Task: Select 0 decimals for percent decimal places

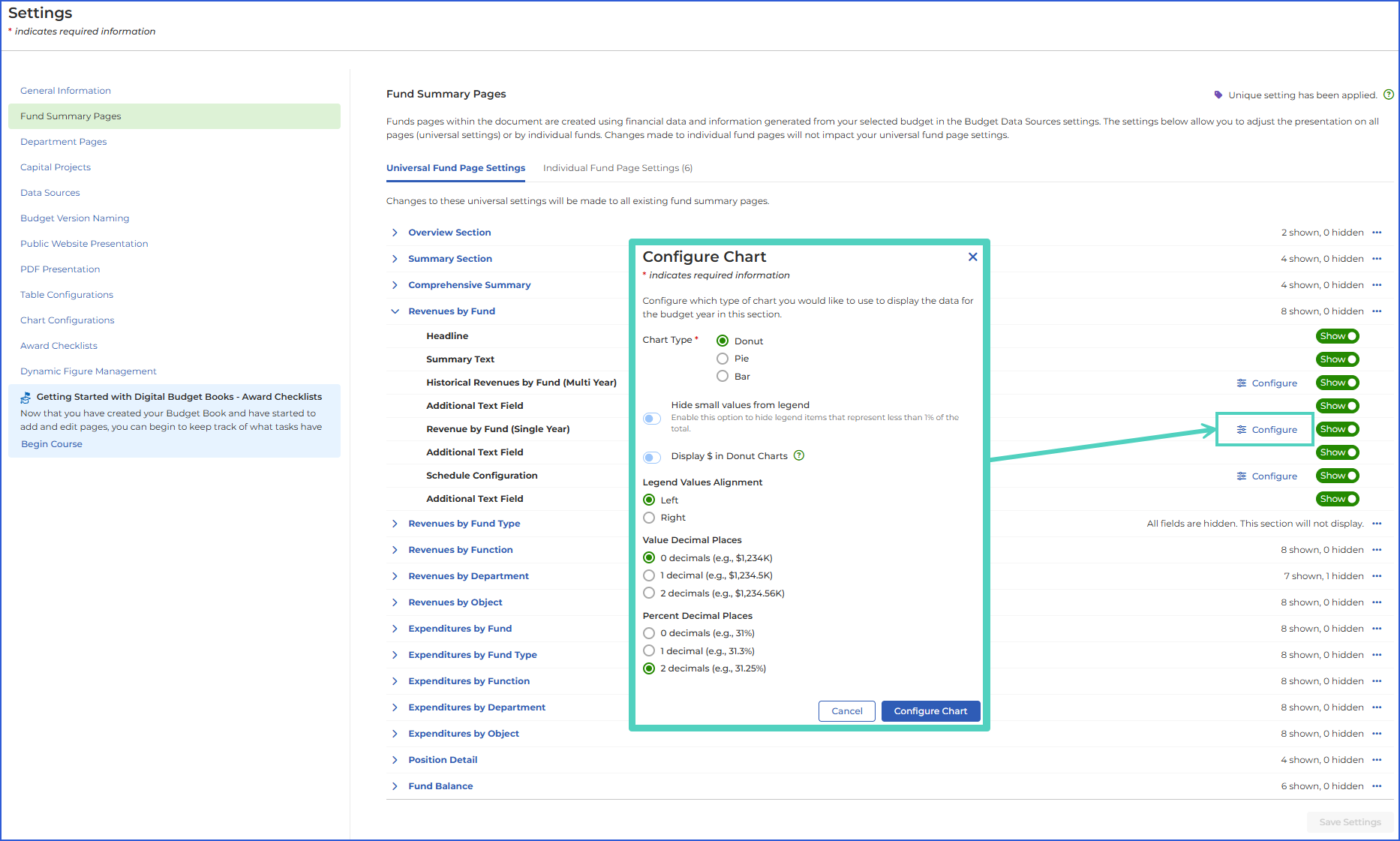Action: tap(649, 633)
